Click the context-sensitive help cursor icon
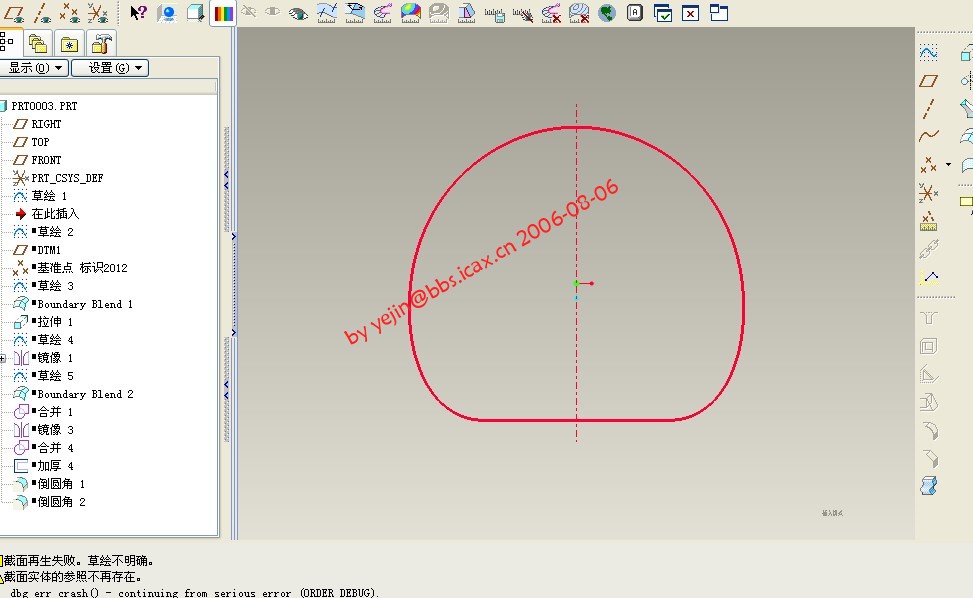Viewport: 973px width, 598px height. tap(139, 13)
